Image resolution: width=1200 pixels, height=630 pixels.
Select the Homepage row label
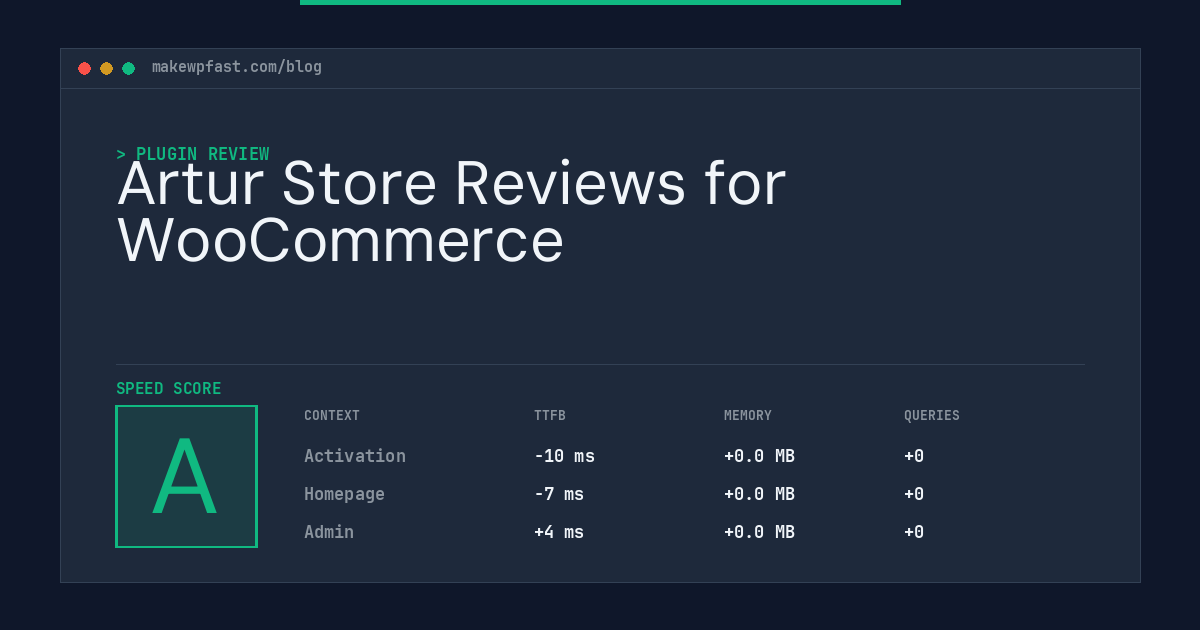tap(344, 494)
